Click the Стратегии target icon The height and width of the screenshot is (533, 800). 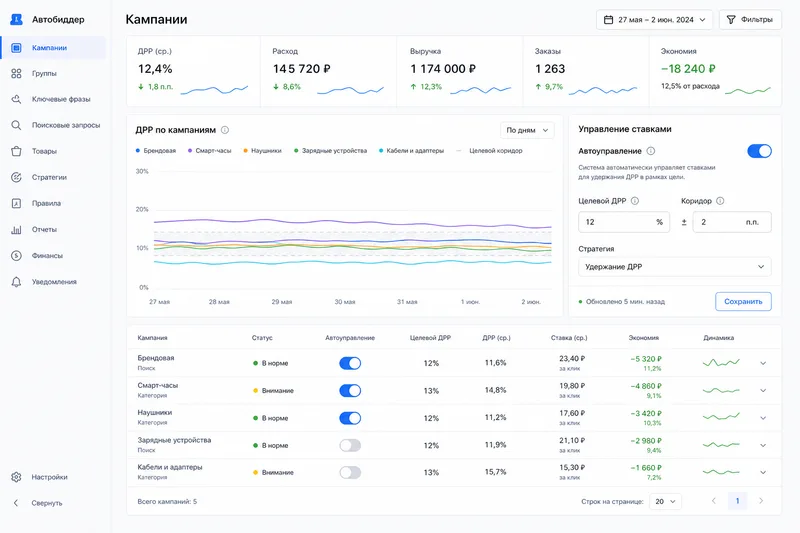coord(16,177)
